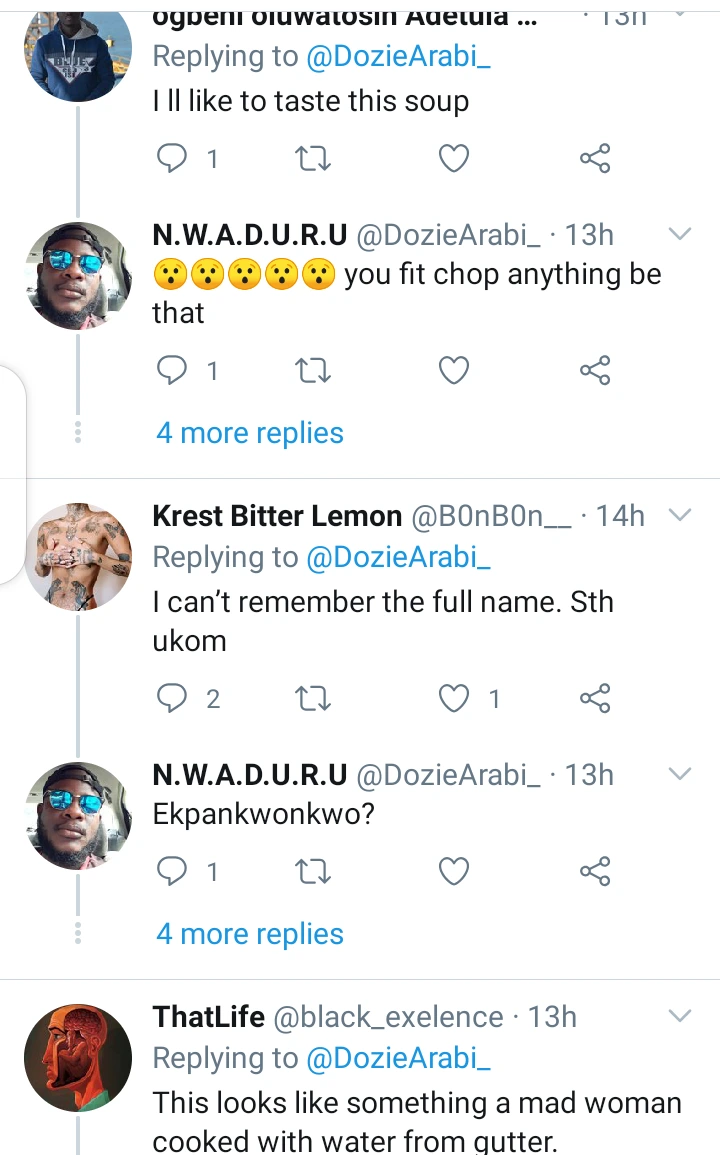Image resolution: width=720 pixels, height=1155 pixels.
Task: Like the "taste this soup" tweet
Action: (x=455, y=158)
